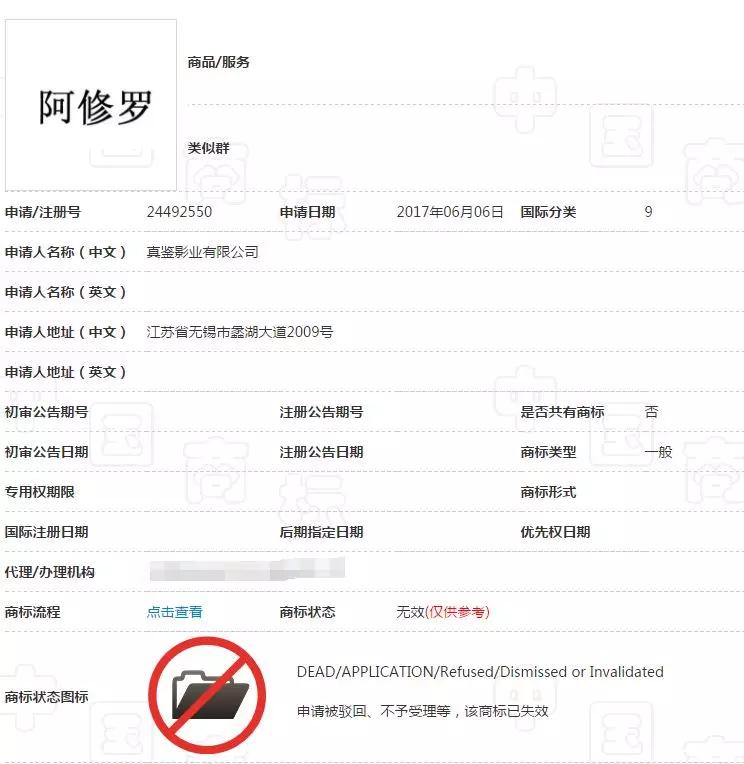Click the 类似群 label
744x764 pixels.
(x=208, y=148)
